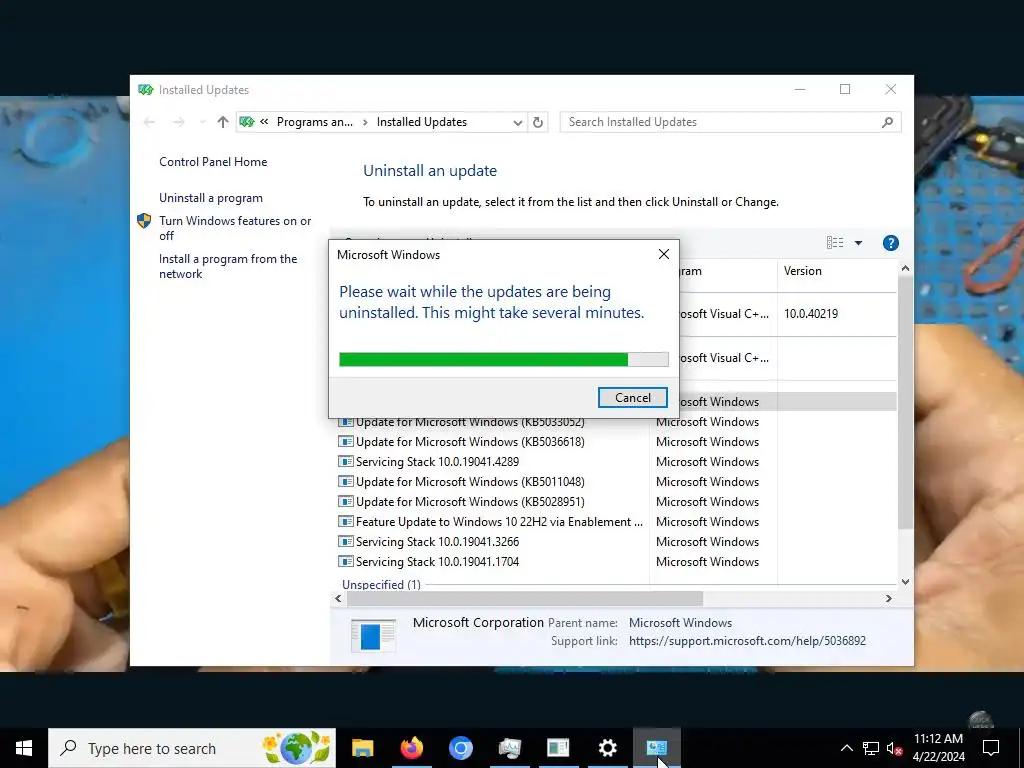This screenshot has width=1024, height=768.
Task: Open the taskbar clock and date
Action: coord(938,748)
